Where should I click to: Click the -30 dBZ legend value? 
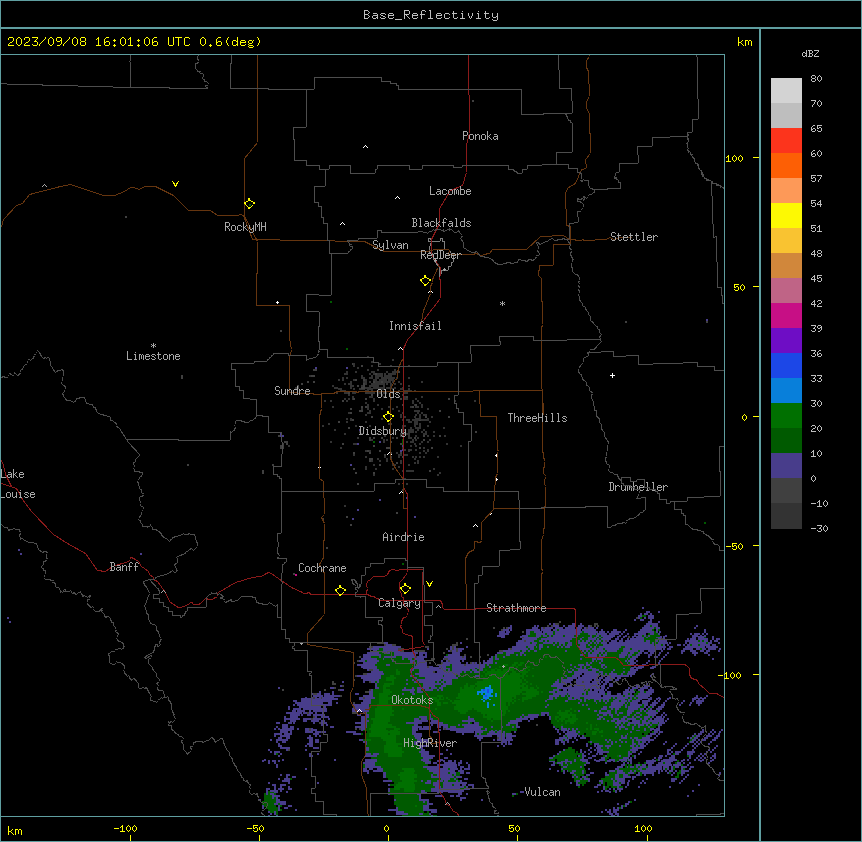[x=819, y=528]
